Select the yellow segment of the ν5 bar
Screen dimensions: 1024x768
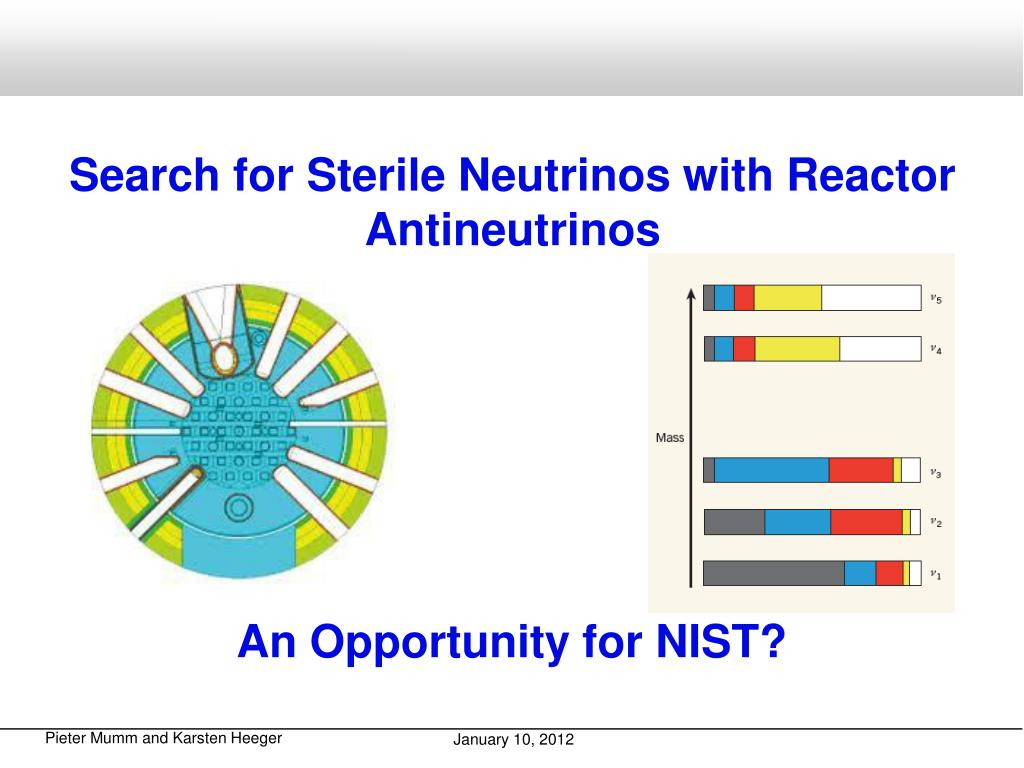coord(788,296)
